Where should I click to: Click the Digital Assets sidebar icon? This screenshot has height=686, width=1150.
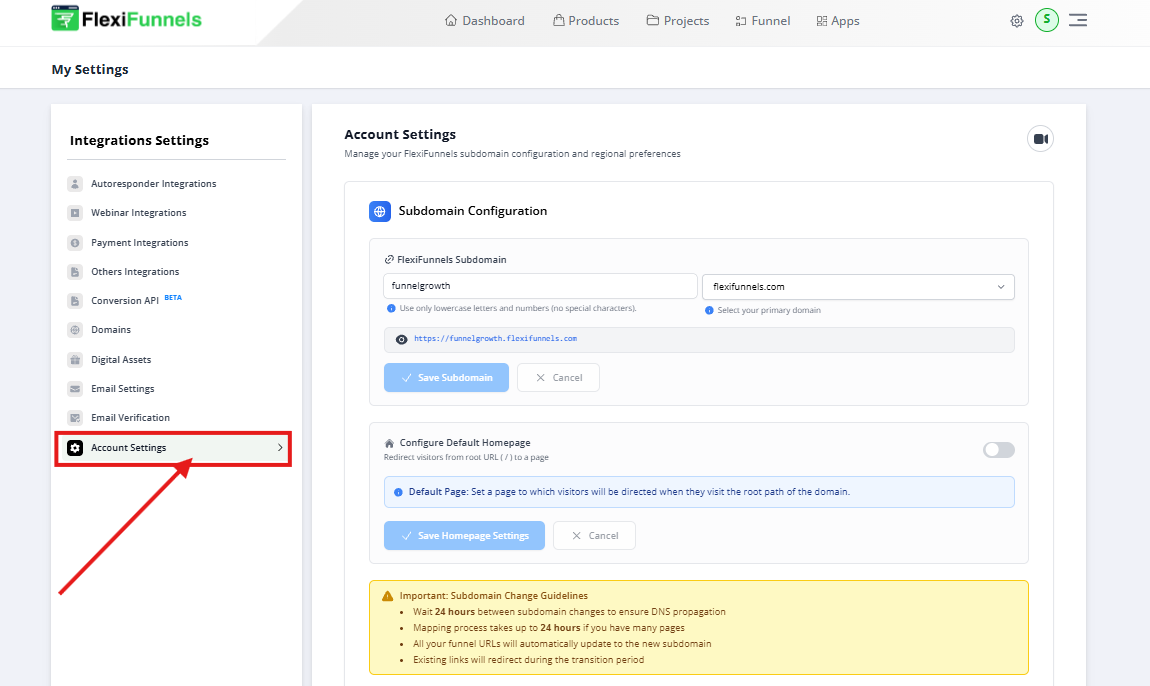75,360
